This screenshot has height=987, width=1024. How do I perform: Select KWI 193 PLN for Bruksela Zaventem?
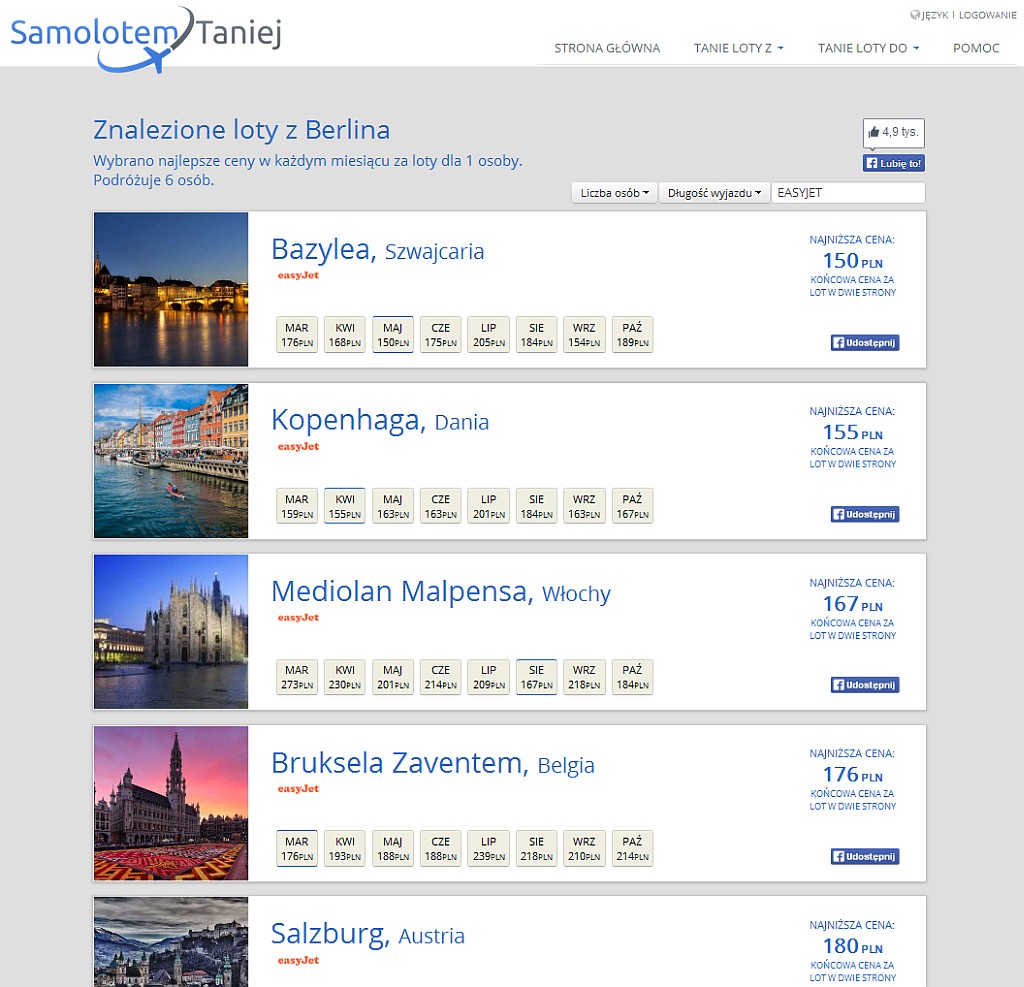click(x=345, y=849)
